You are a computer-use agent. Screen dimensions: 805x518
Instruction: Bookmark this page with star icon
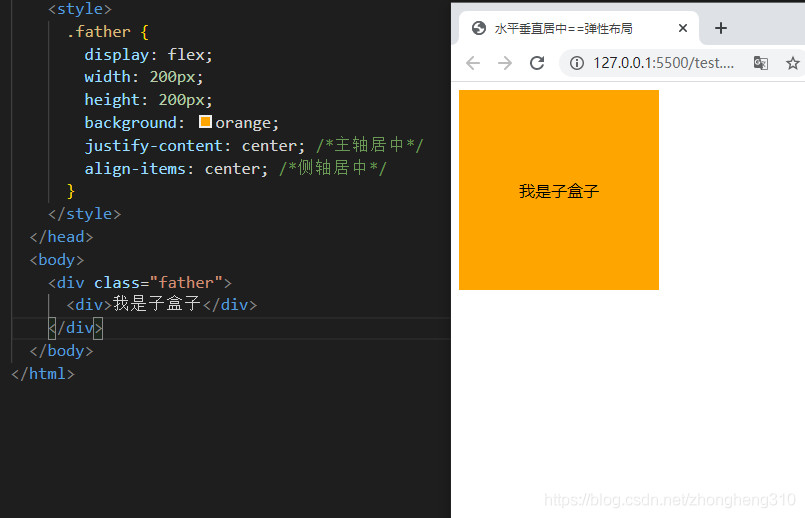pyautogui.click(x=793, y=63)
